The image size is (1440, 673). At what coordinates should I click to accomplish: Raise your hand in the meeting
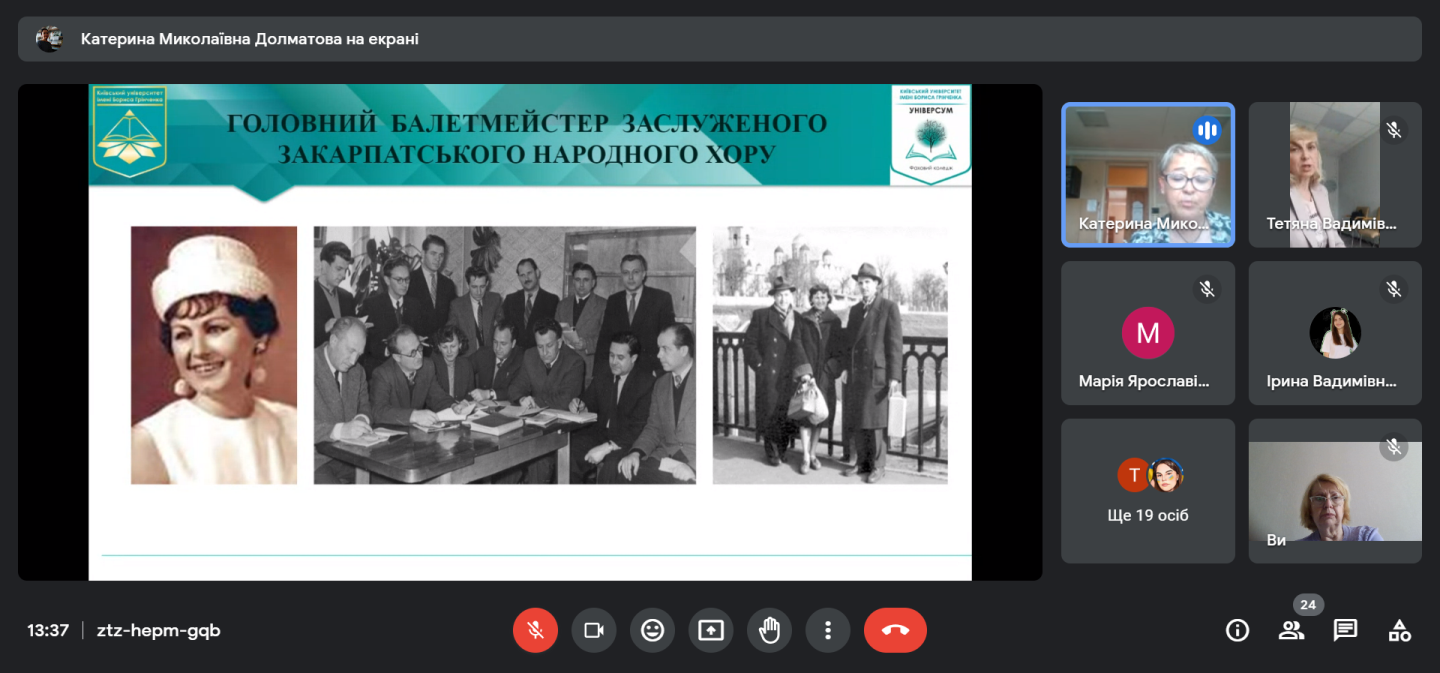click(x=769, y=630)
